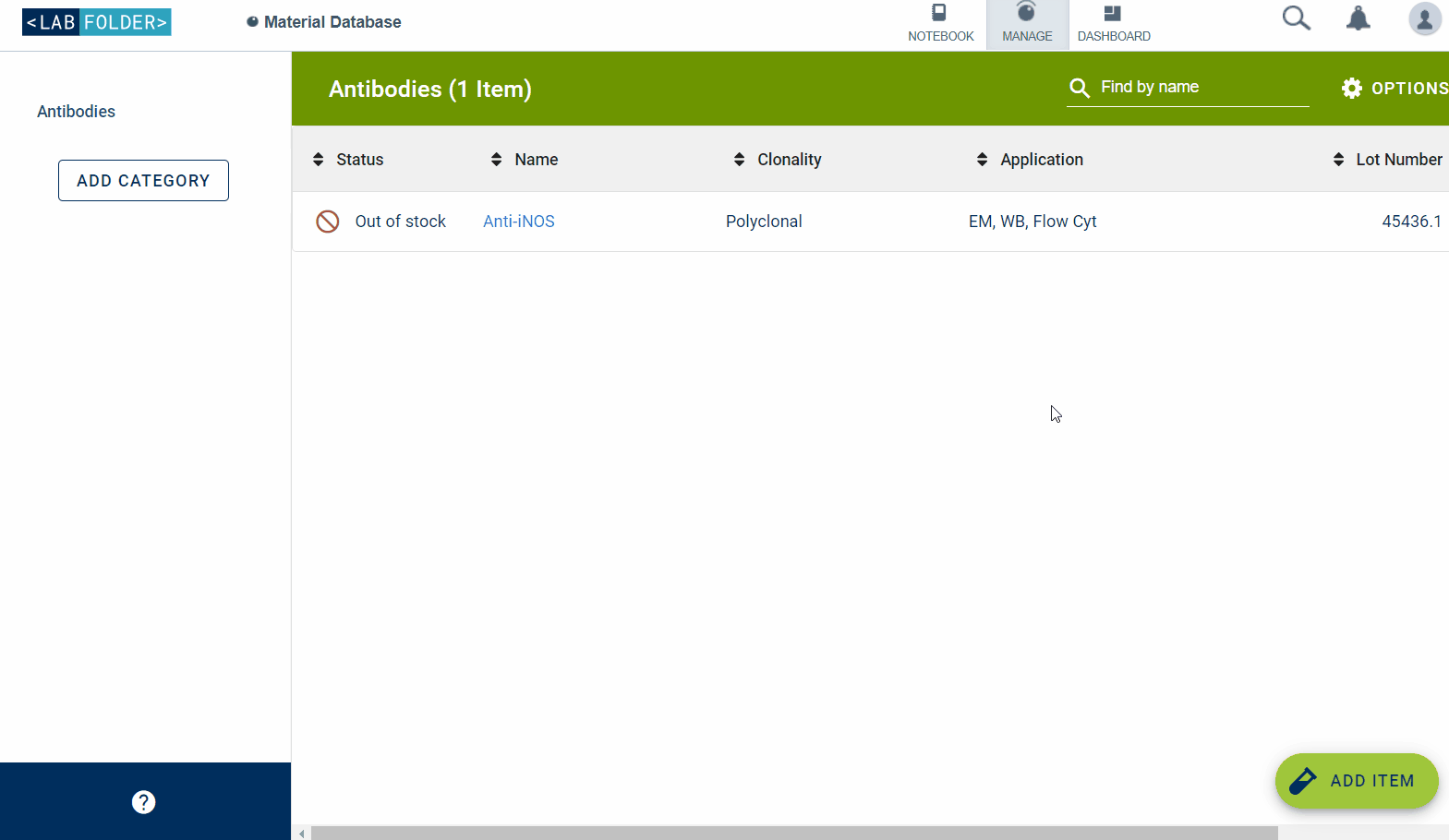1449x840 pixels.
Task: Sort table by Lot Number column
Action: (x=1387, y=160)
